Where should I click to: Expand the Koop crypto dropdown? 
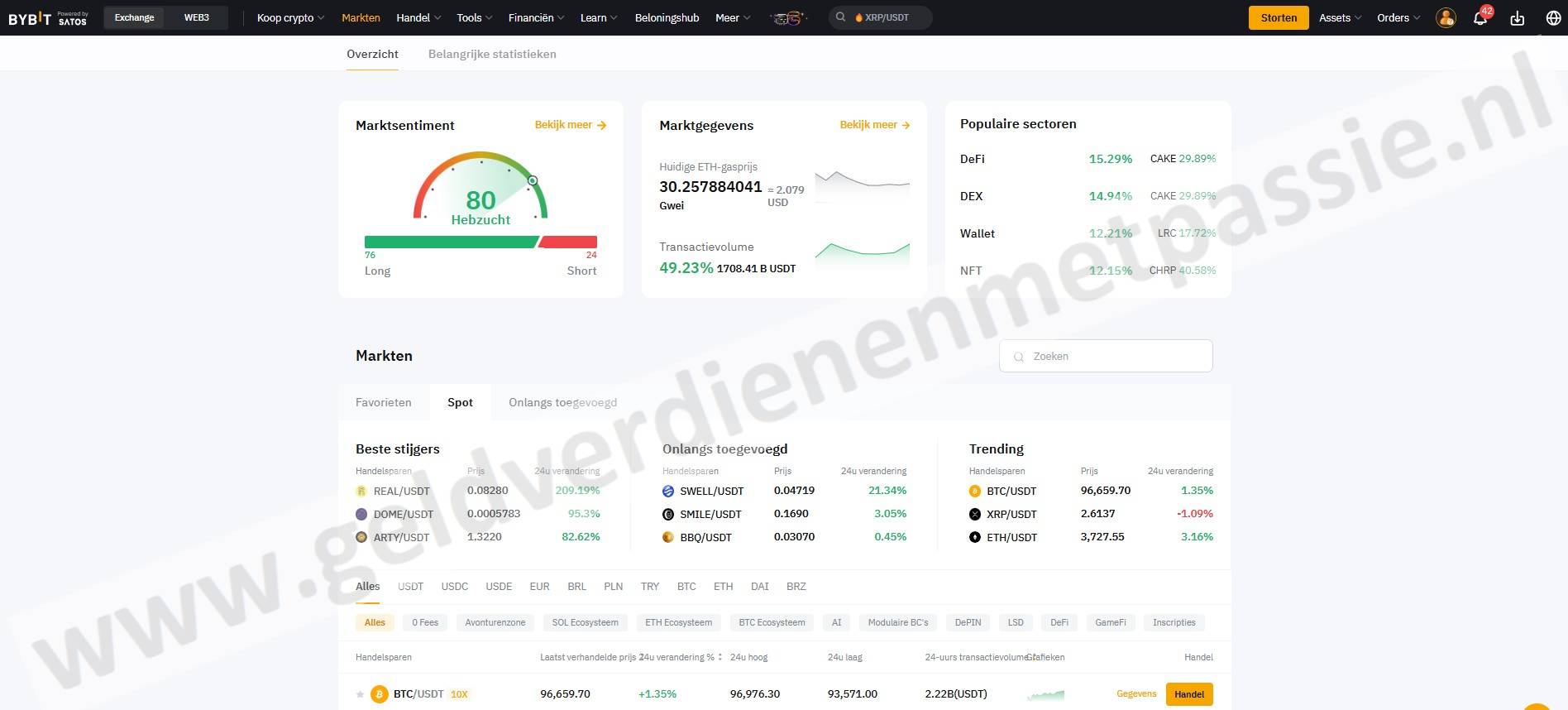290,17
